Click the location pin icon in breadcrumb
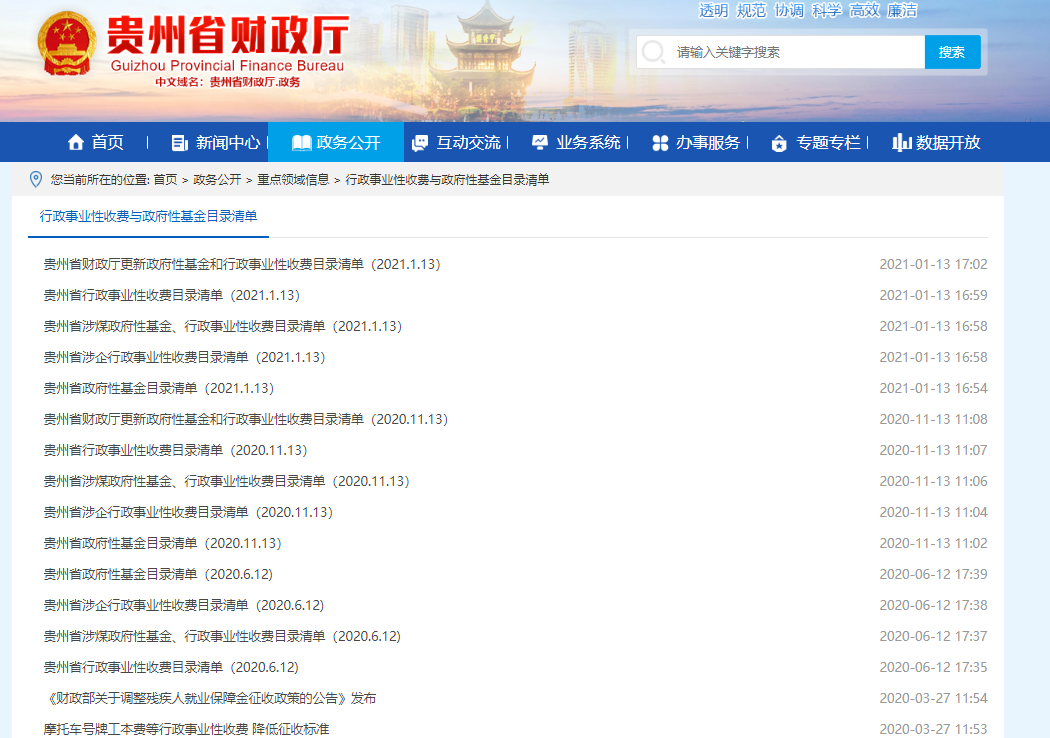 click(36, 179)
